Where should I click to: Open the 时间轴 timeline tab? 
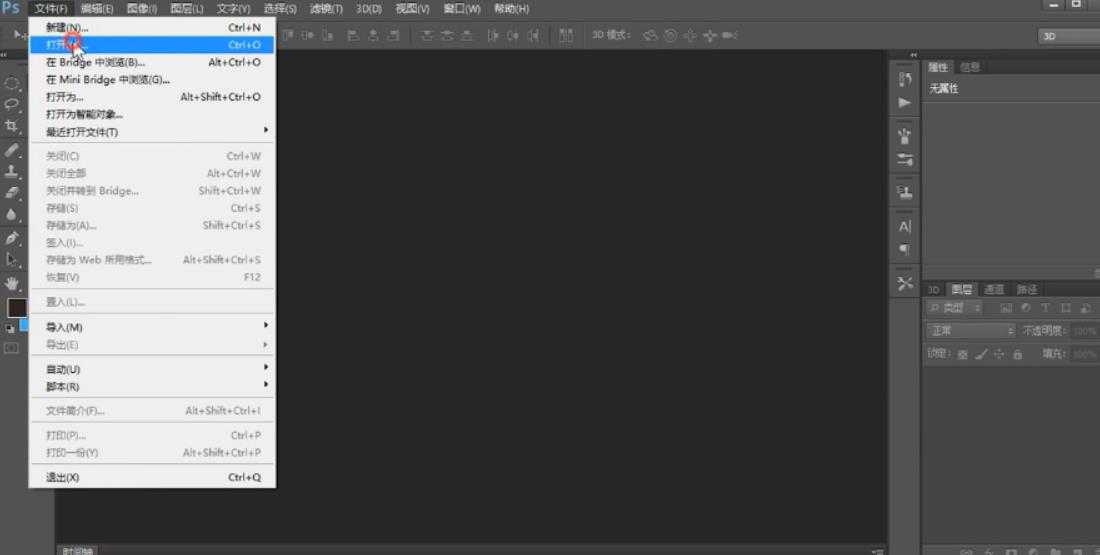coord(76,551)
